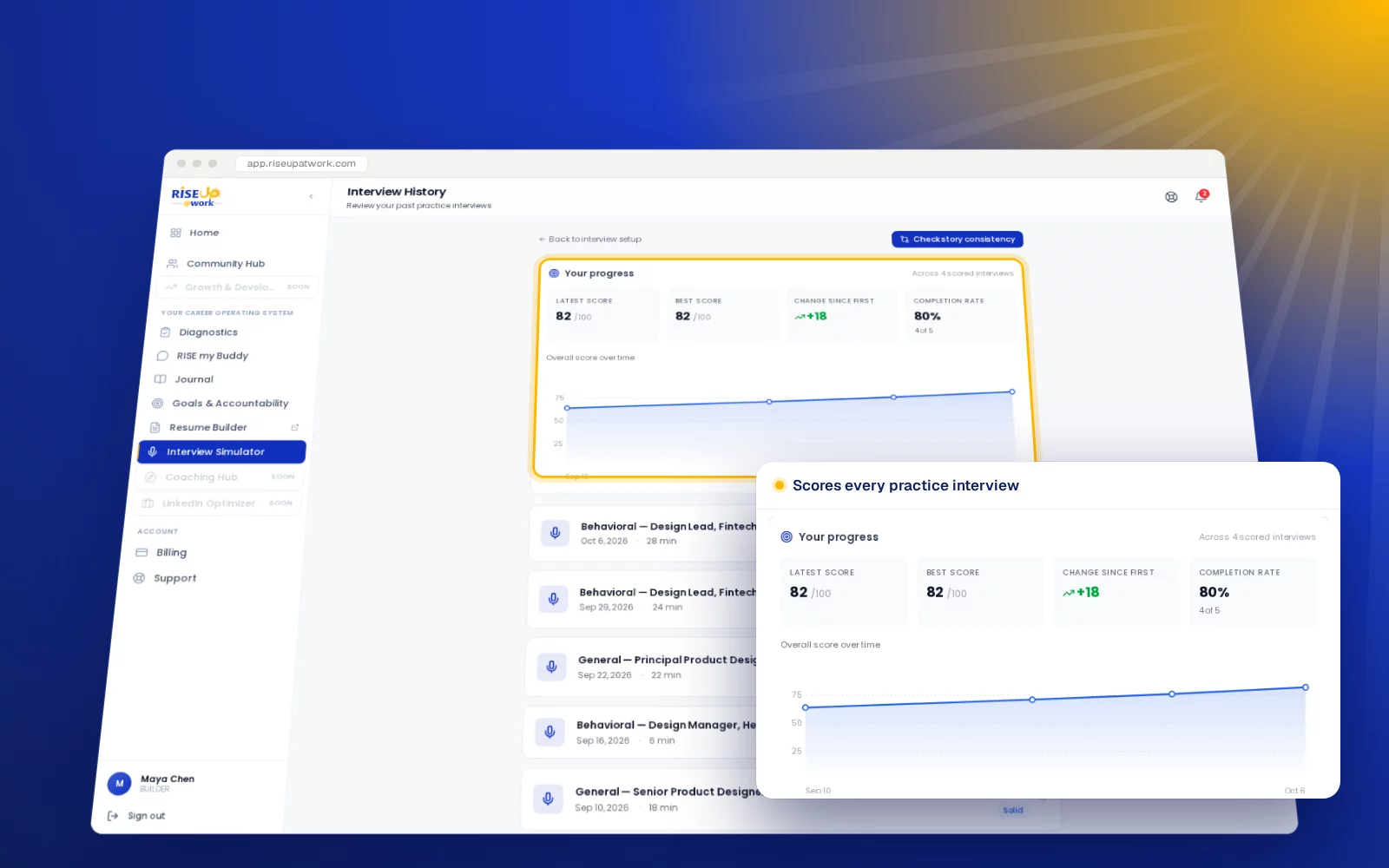1389x868 pixels.
Task: Click the Goals target icon
Action: 157,404
